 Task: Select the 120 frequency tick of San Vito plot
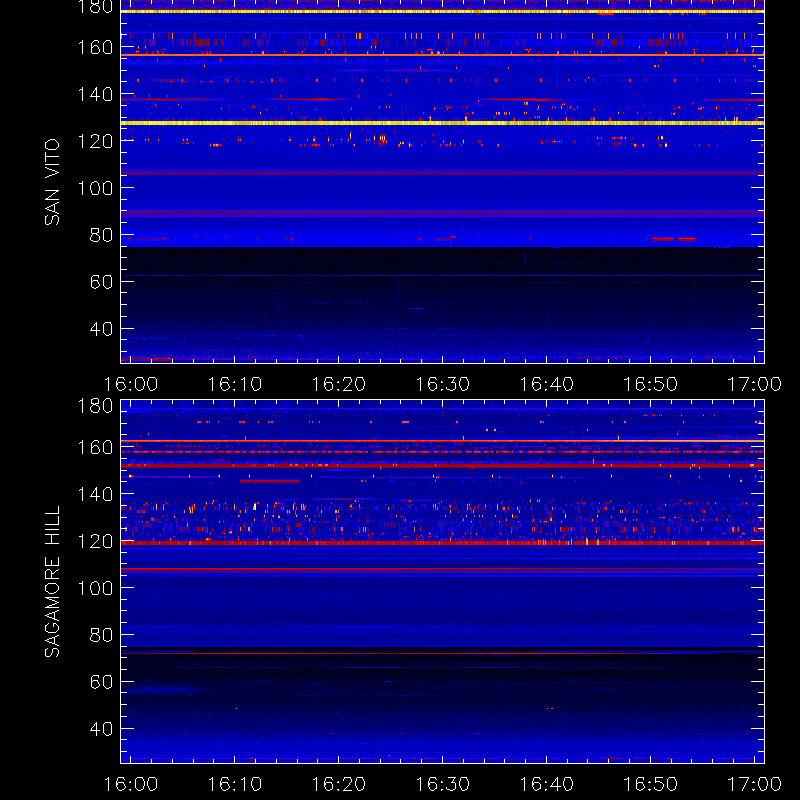[x=95, y=141]
